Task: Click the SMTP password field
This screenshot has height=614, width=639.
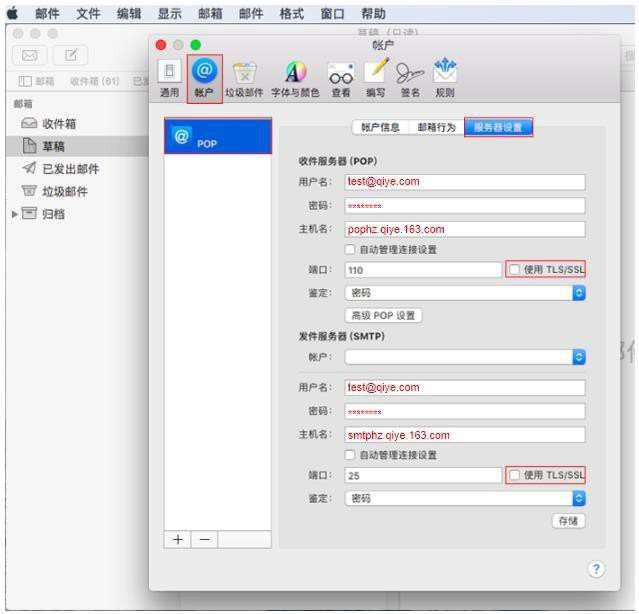Action: [x=465, y=412]
